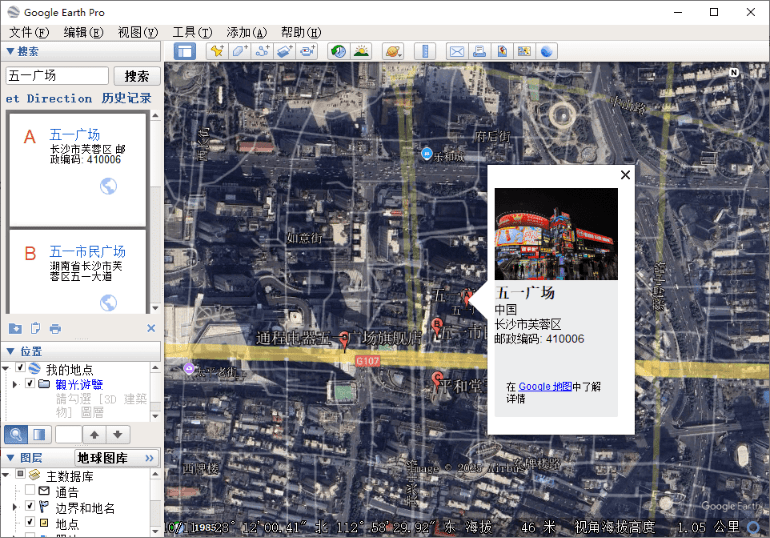Open the ruler measurement tool
770x538 pixels.
[x=426, y=51]
